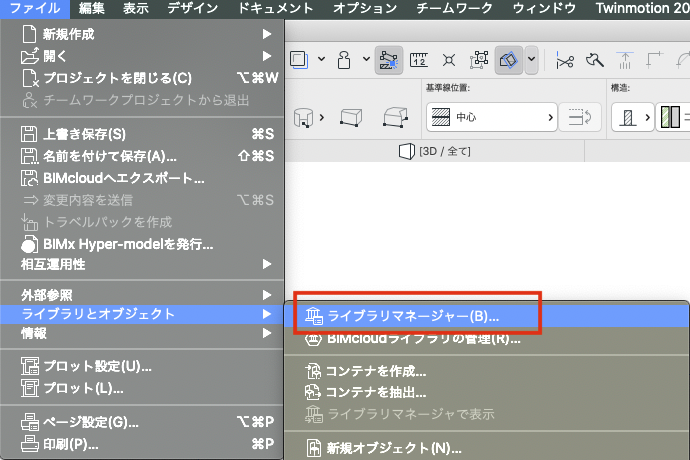
Task: Open the デザイン menu
Action: coord(193,8)
